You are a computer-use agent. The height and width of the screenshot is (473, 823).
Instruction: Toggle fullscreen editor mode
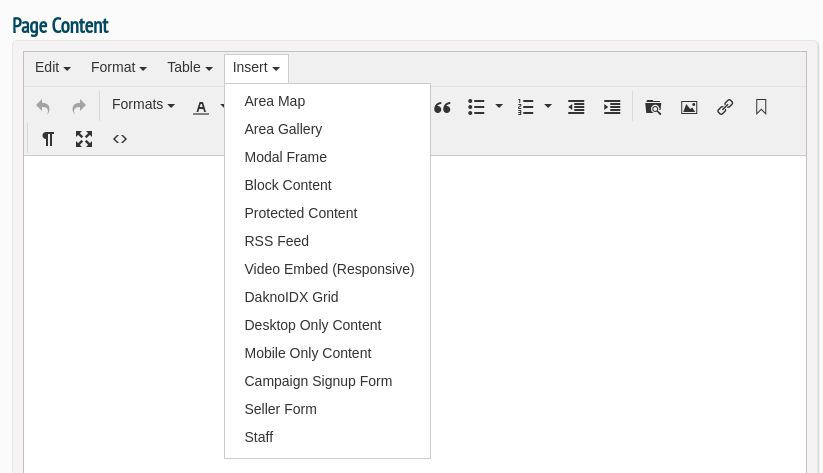84,139
